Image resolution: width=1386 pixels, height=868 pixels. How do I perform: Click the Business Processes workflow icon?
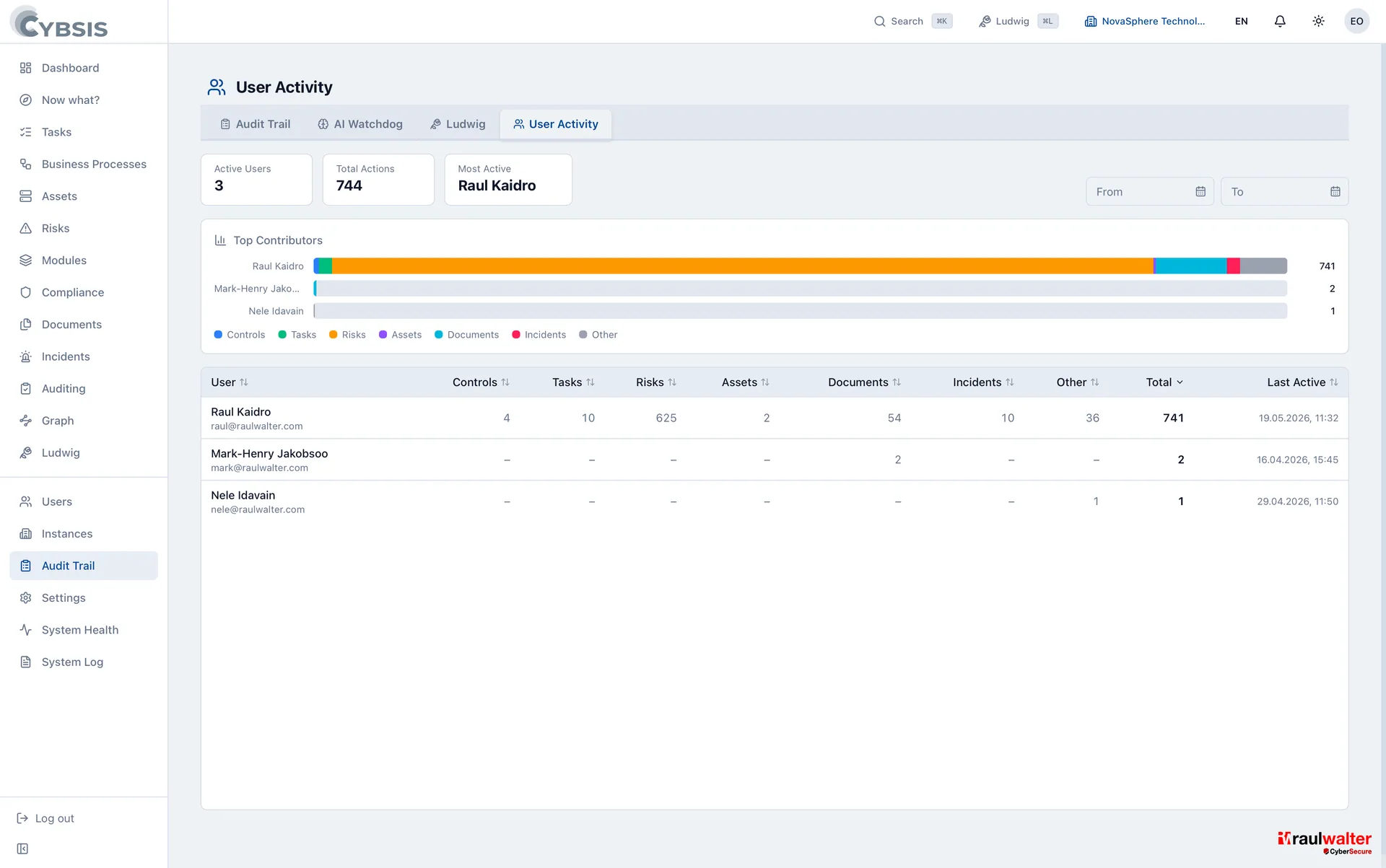click(x=26, y=164)
